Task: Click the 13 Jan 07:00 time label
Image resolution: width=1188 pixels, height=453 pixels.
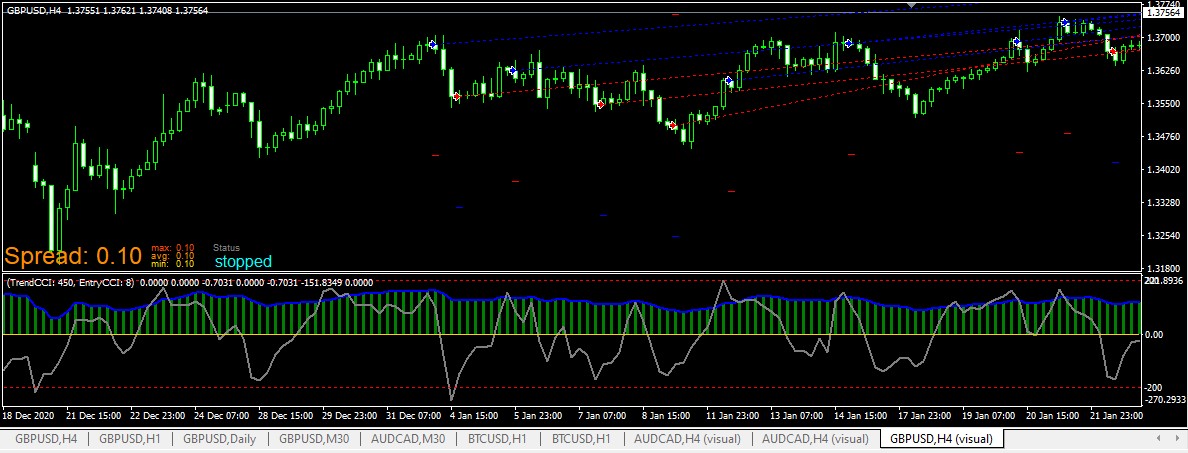Action: click(797, 415)
